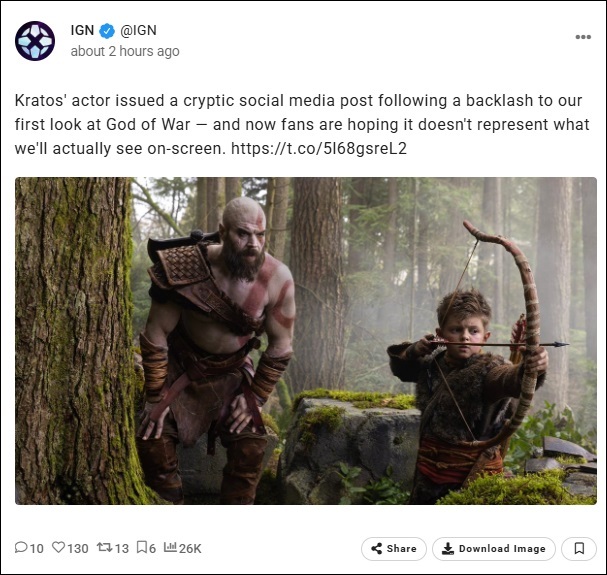The height and width of the screenshot is (575, 607).
Task: Click the retweet arrows icon
Action: [104, 547]
